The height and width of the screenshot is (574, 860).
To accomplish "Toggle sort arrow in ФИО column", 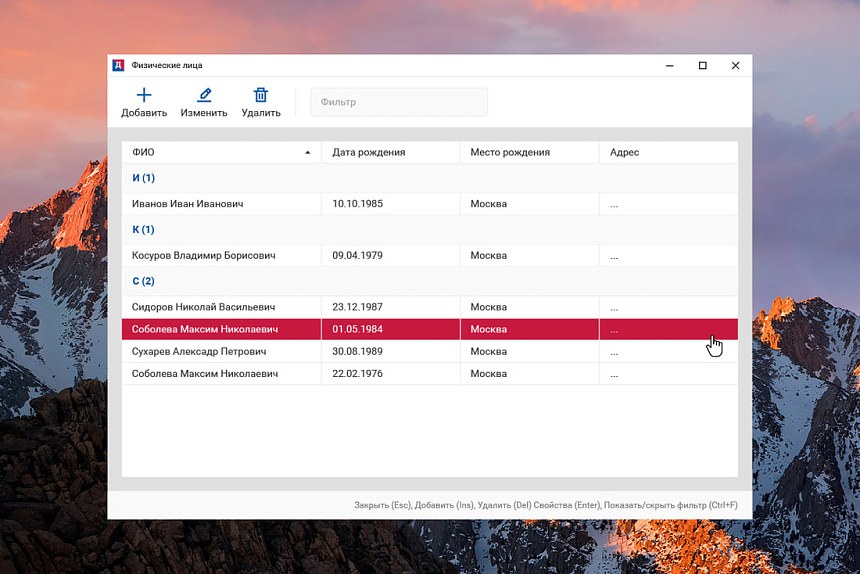I will 308,152.
